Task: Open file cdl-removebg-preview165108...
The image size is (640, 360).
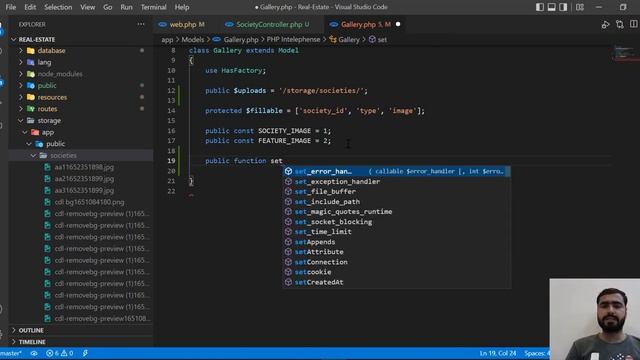Action: pyautogui.click(x=102, y=318)
